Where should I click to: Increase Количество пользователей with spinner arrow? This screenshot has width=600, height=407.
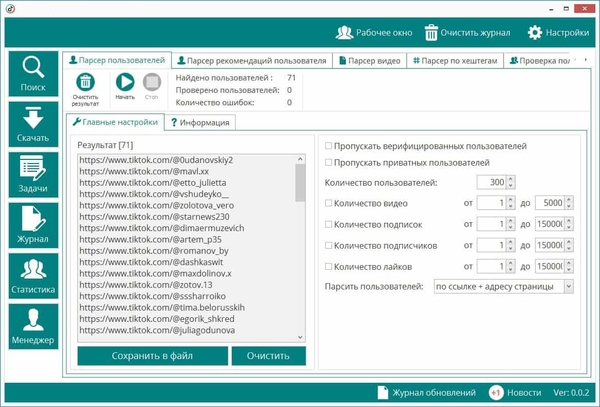coord(511,179)
